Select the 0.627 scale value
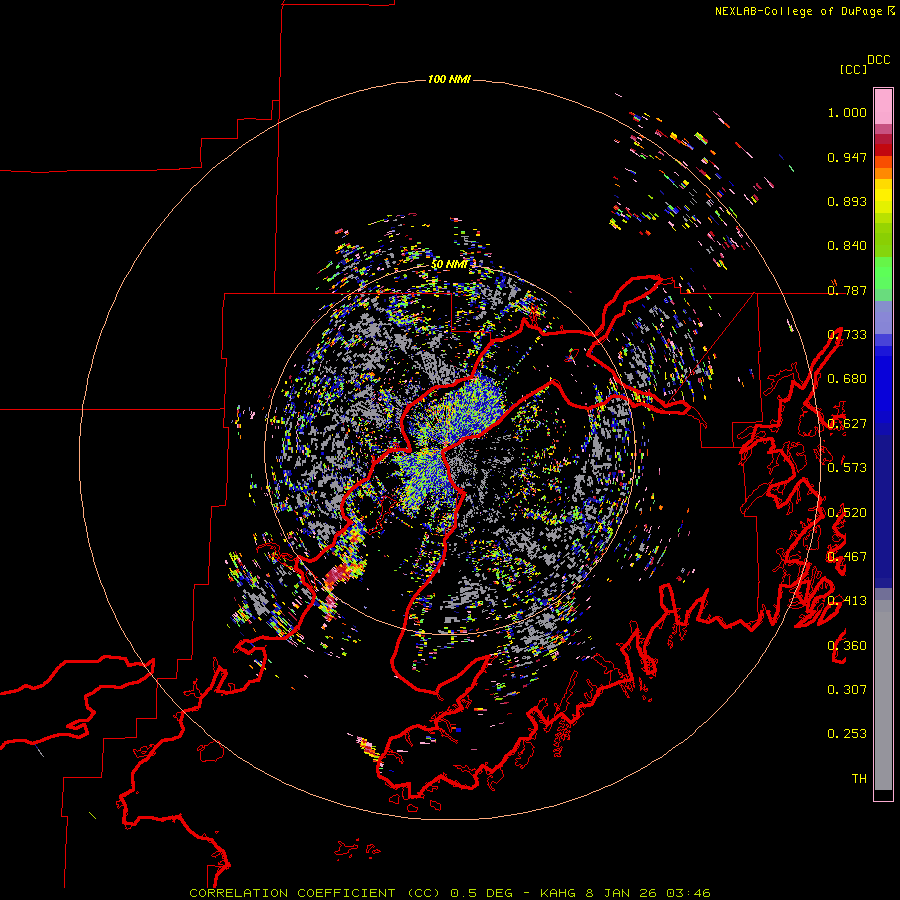 click(x=847, y=424)
